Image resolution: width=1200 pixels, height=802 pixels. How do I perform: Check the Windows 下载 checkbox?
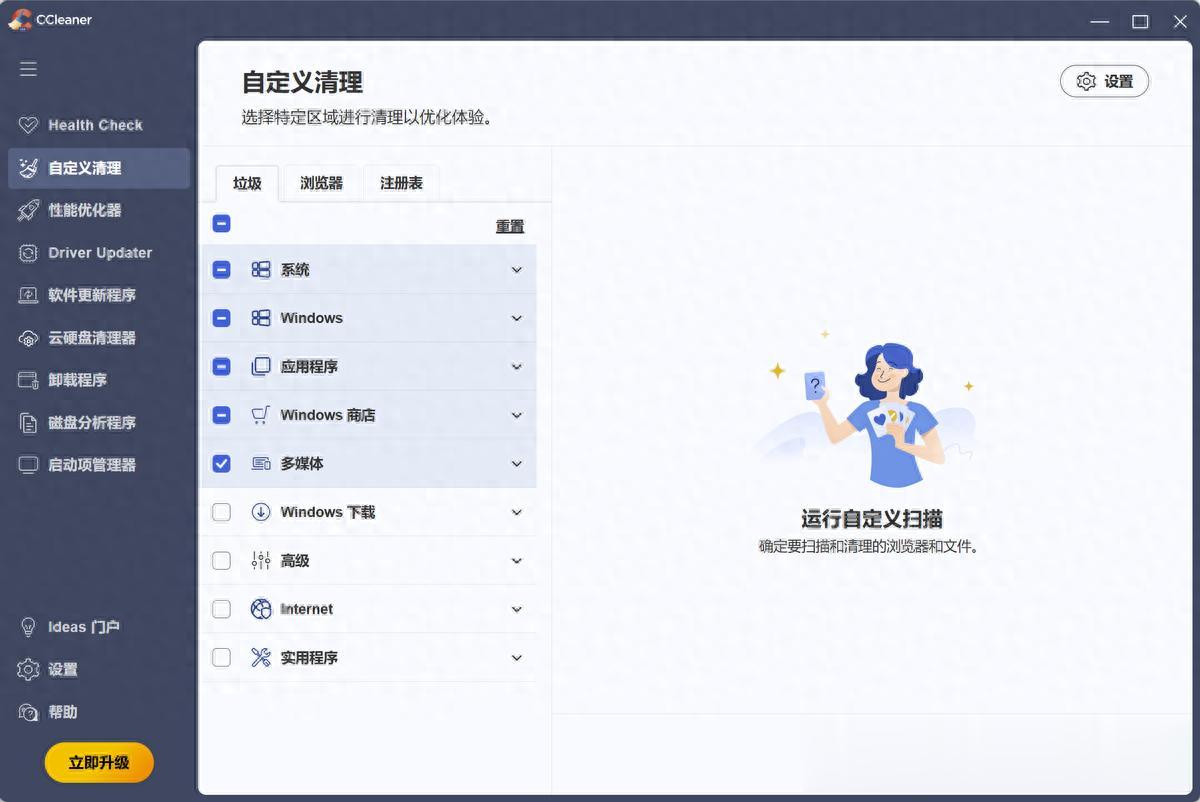click(222, 512)
